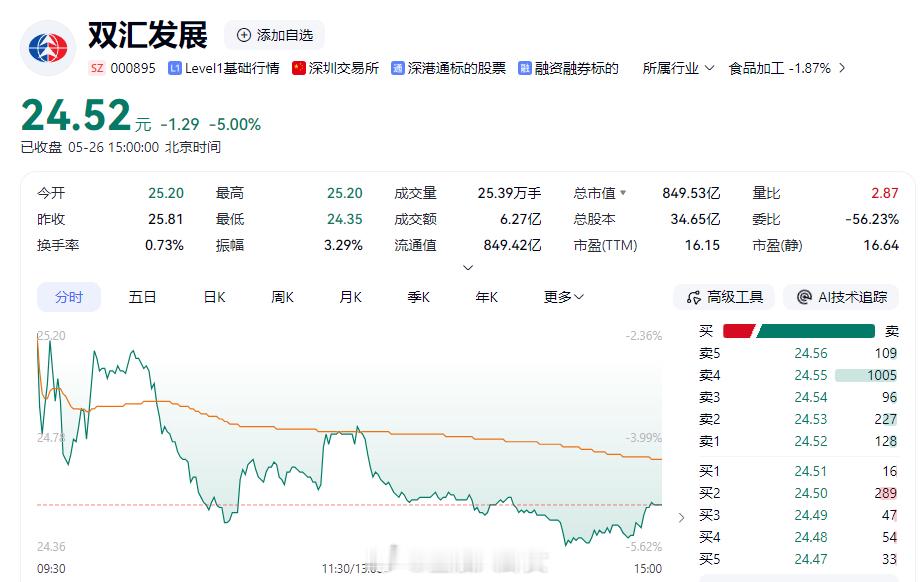The image size is (921, 582).
Task: Click the 融 icon by 融资融券标的
Action: [x=525, y=68]
